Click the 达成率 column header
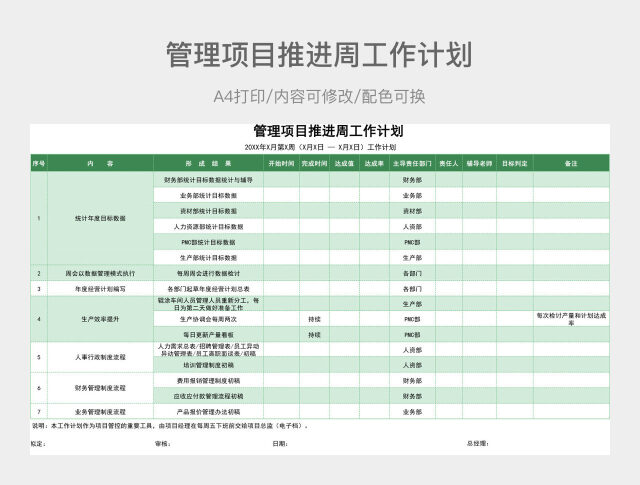The width and height of the screenshot is (640, 485). [x=374, y=163]
